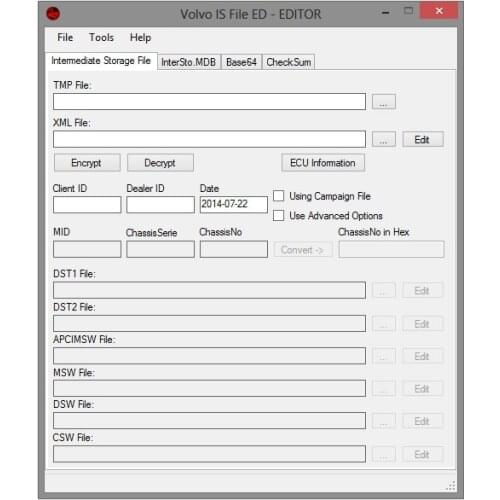Screen dimensions: 500x500
Task: Focus the Client ID field
Action: tap(87, 204)
